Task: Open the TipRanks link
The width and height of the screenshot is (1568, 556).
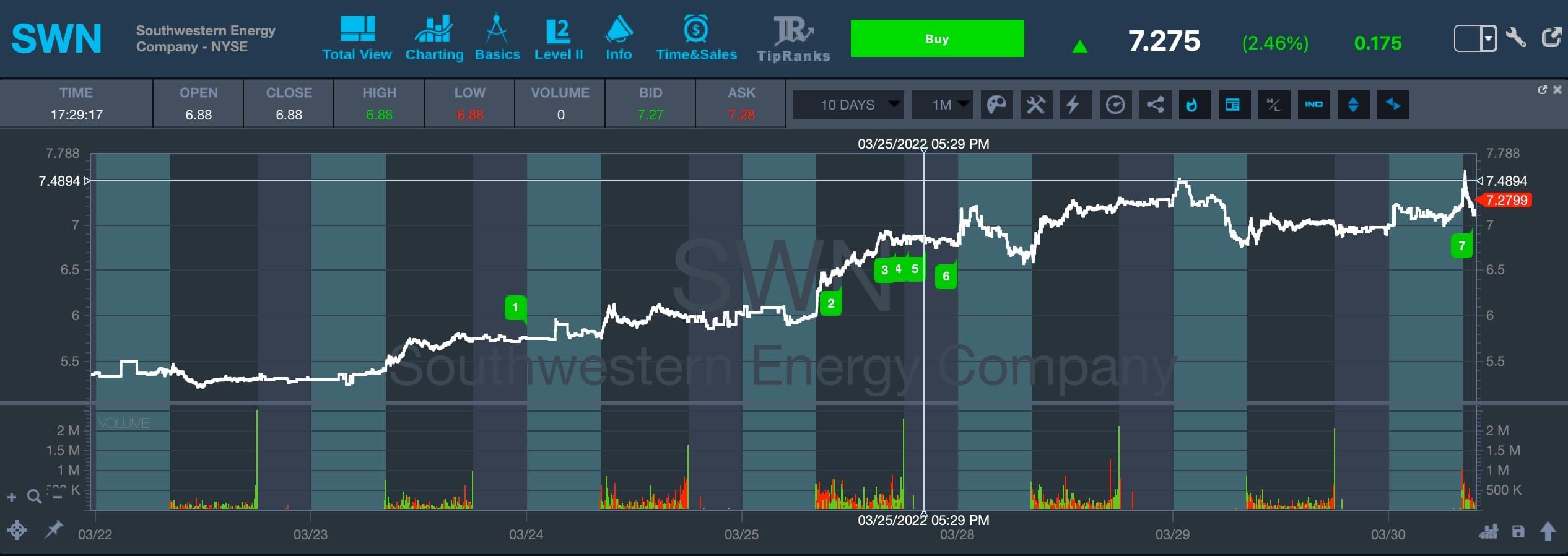Action: 793,40
